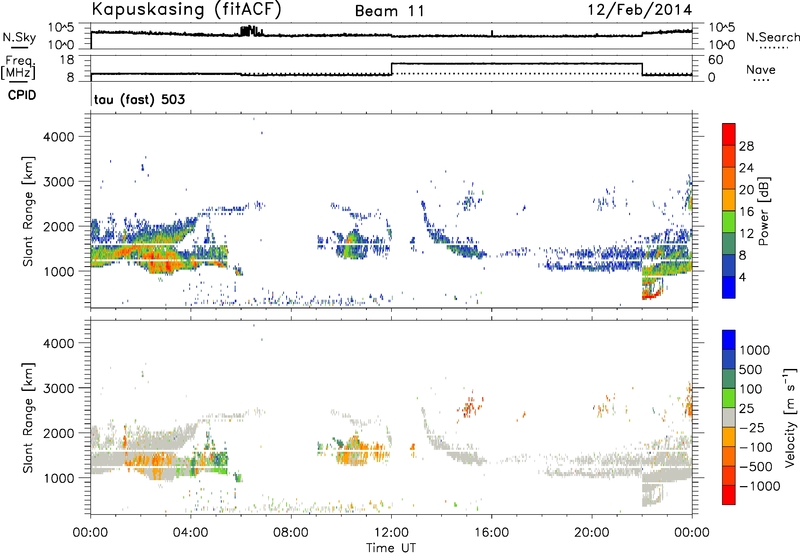Click 'Slant Range [km]' label of velocity panel
800x554 pixels.
(x=28, y=417)
